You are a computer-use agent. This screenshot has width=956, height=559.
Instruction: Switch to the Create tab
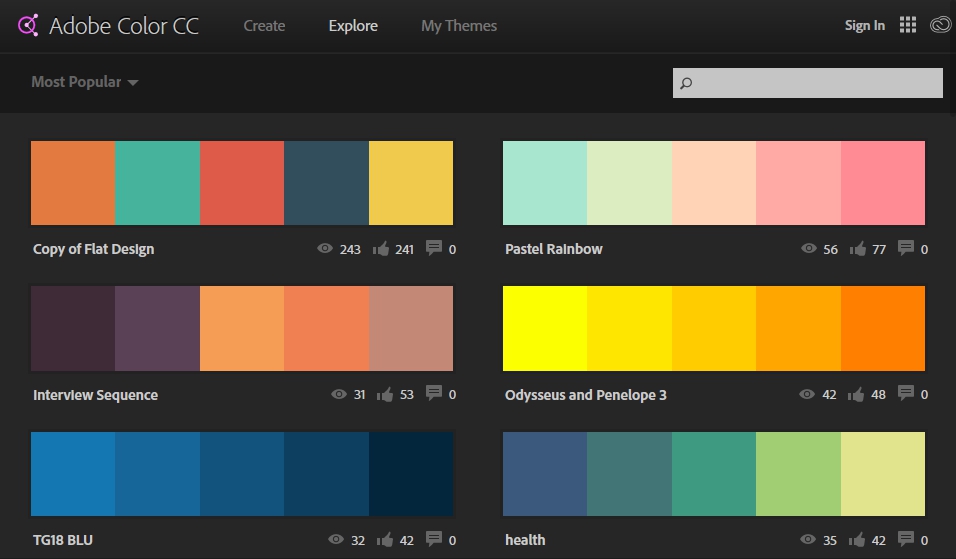click(x=264, y=26)
